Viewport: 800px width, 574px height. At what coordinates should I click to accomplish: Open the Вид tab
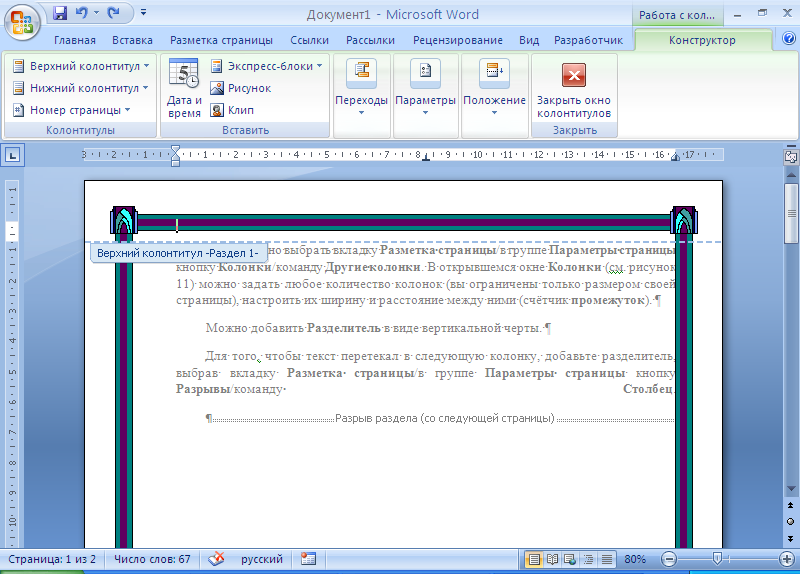529,40
